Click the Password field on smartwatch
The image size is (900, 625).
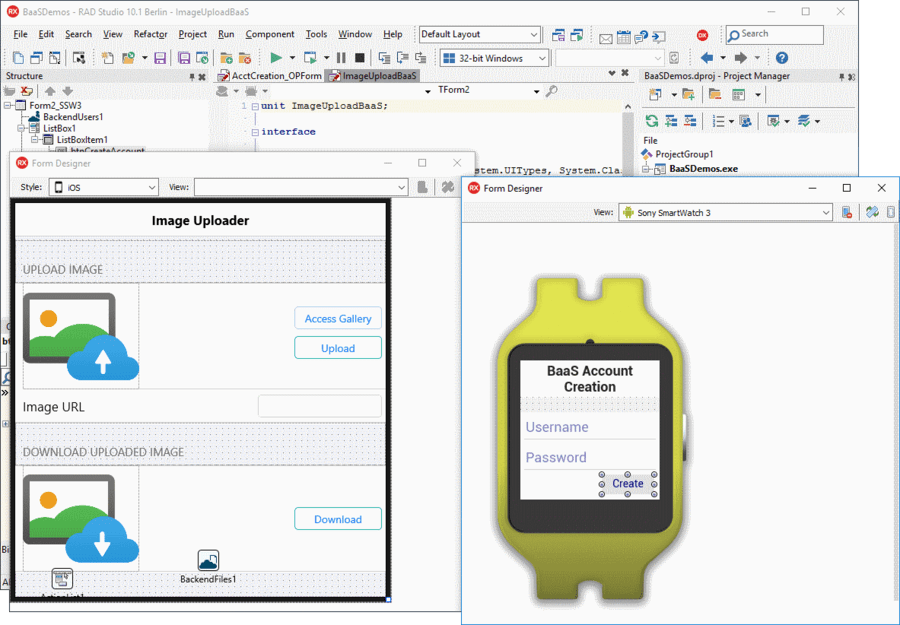click(x=589, y=457)
